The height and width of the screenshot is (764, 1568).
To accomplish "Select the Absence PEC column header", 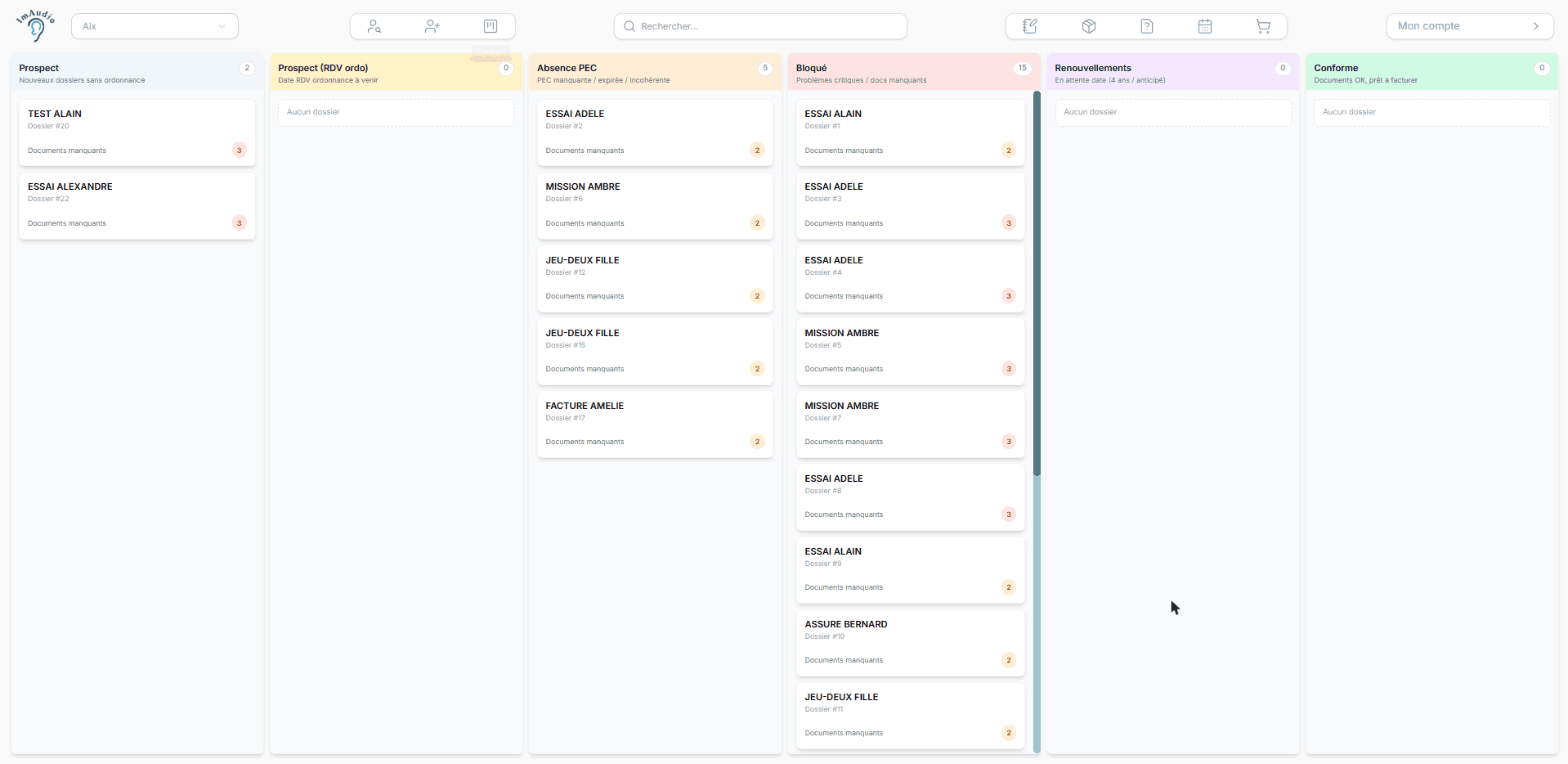I will [x=655, y=72].
